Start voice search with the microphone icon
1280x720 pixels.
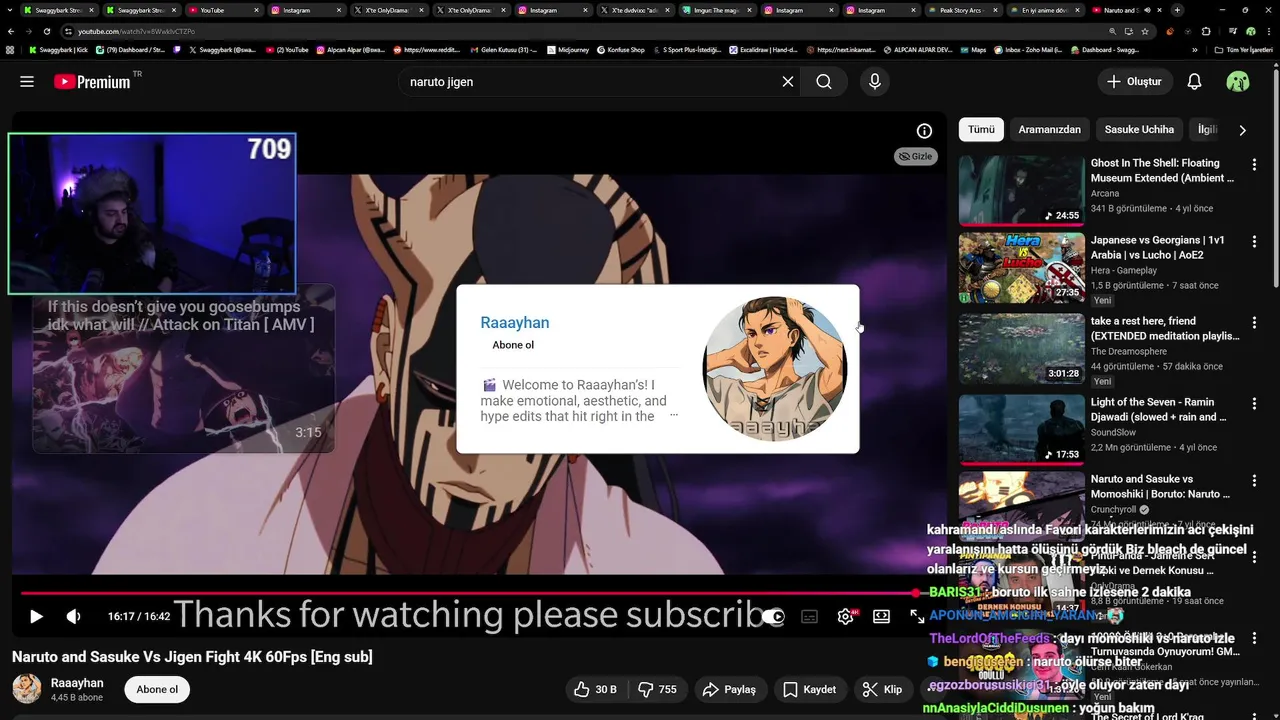click(x=875, y=82)
